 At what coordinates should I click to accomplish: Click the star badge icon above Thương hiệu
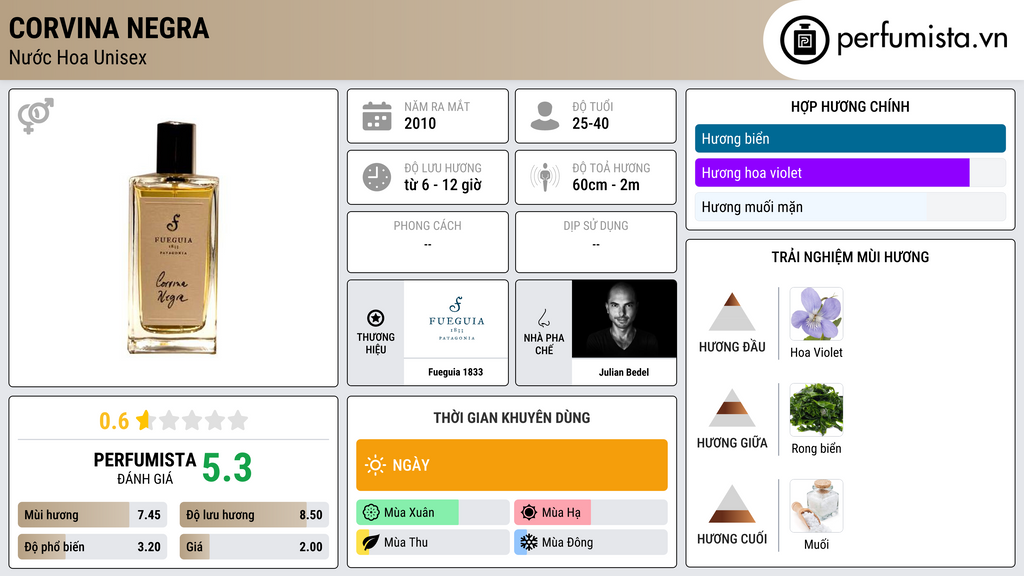(x=376, y=318)
